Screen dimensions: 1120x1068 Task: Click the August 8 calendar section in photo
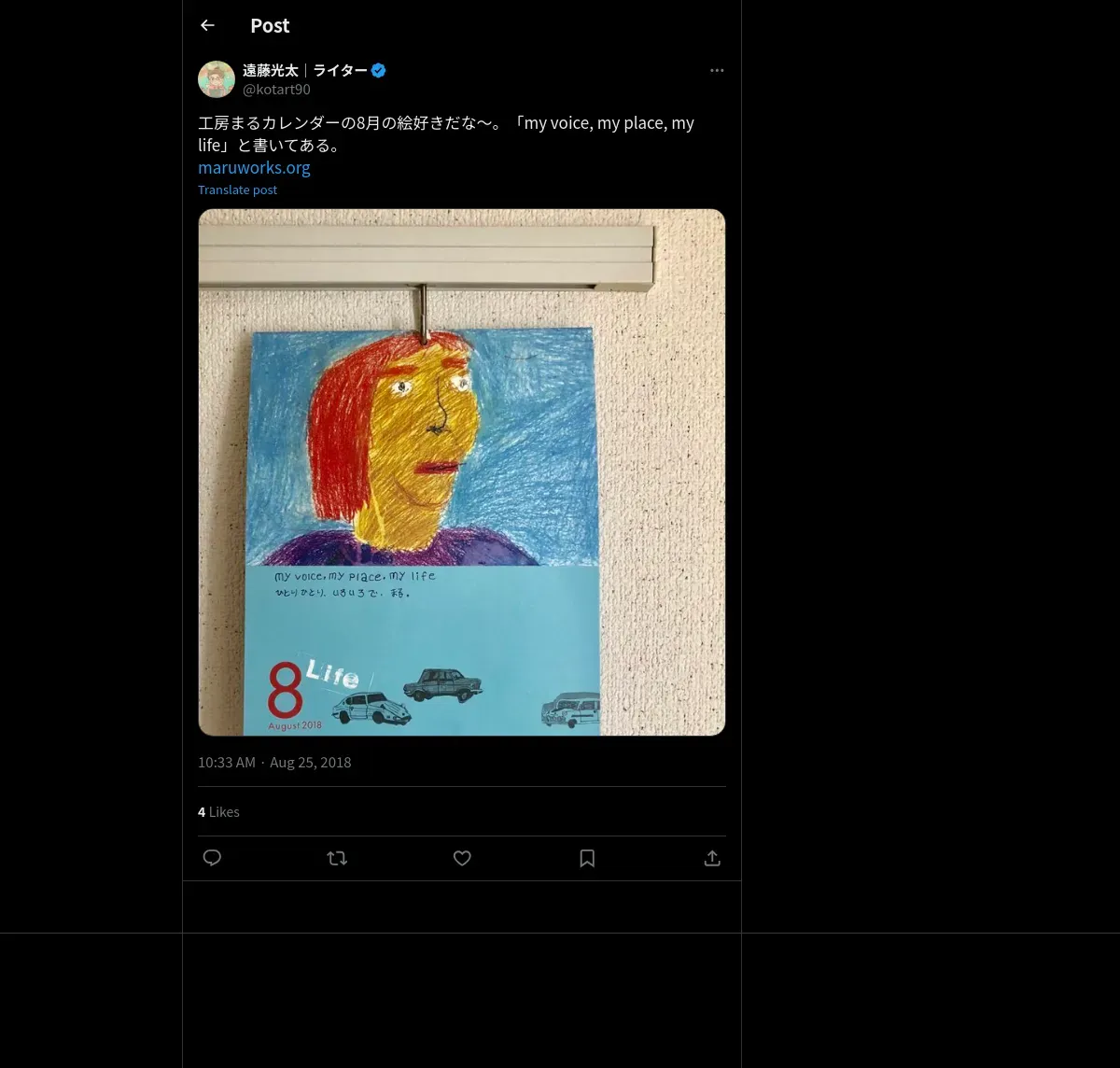(296, 695)
